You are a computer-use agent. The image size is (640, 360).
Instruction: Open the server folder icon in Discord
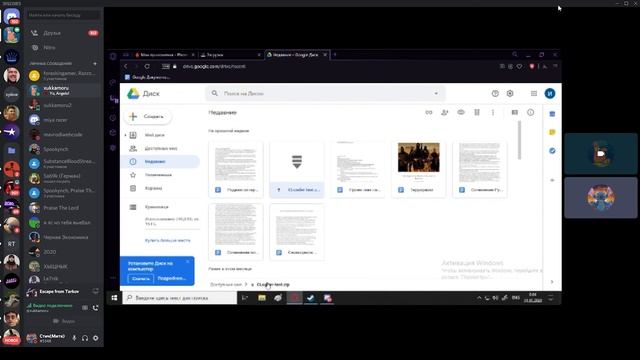(11, 151)
